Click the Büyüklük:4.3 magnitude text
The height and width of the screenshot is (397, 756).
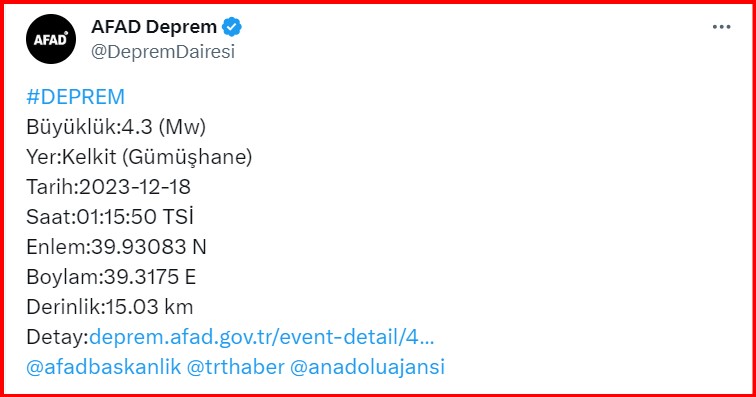89,127
